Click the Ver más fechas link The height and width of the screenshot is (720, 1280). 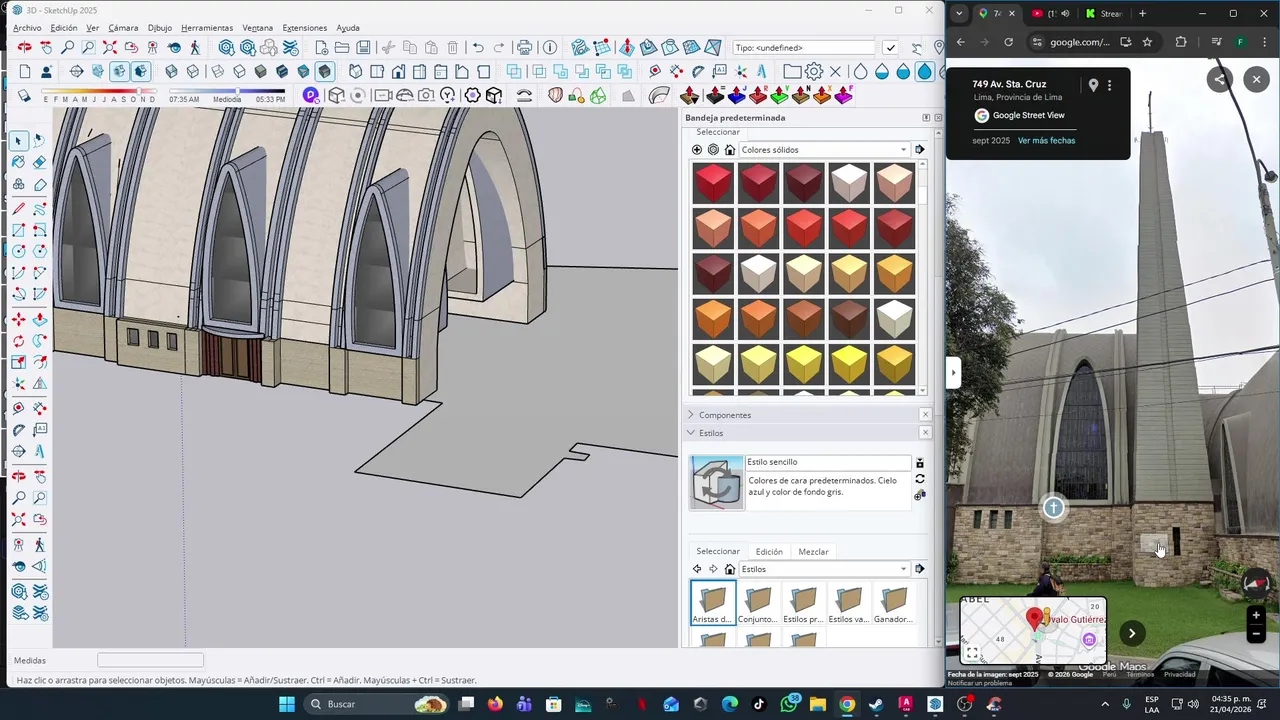point(1046,140)
